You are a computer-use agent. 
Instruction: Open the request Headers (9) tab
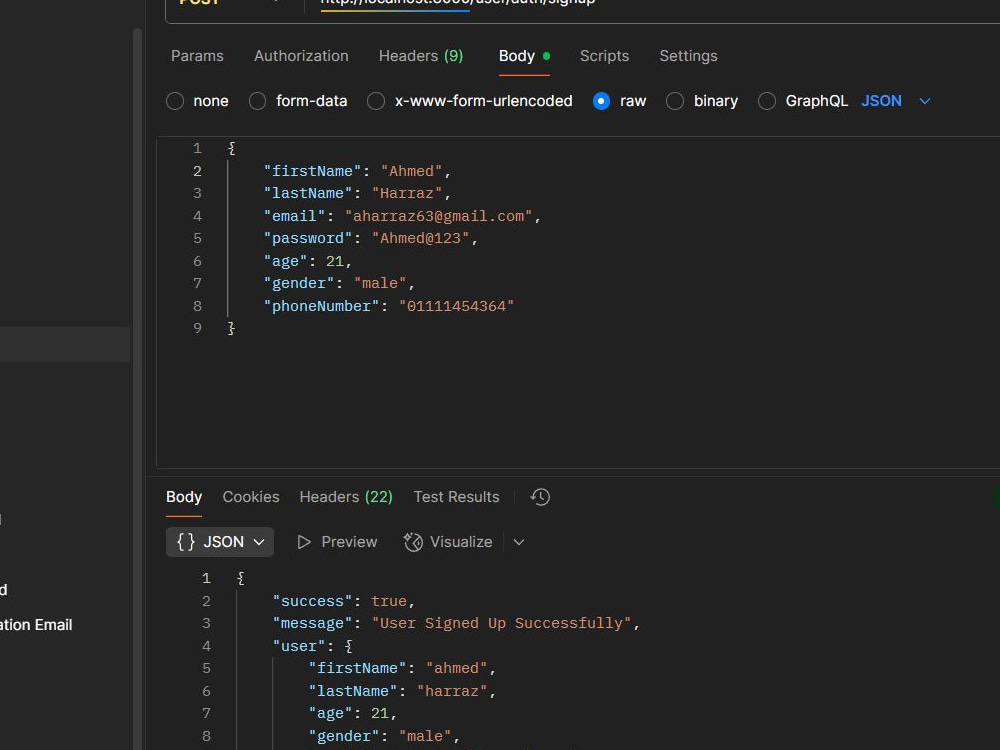point(421,56)
